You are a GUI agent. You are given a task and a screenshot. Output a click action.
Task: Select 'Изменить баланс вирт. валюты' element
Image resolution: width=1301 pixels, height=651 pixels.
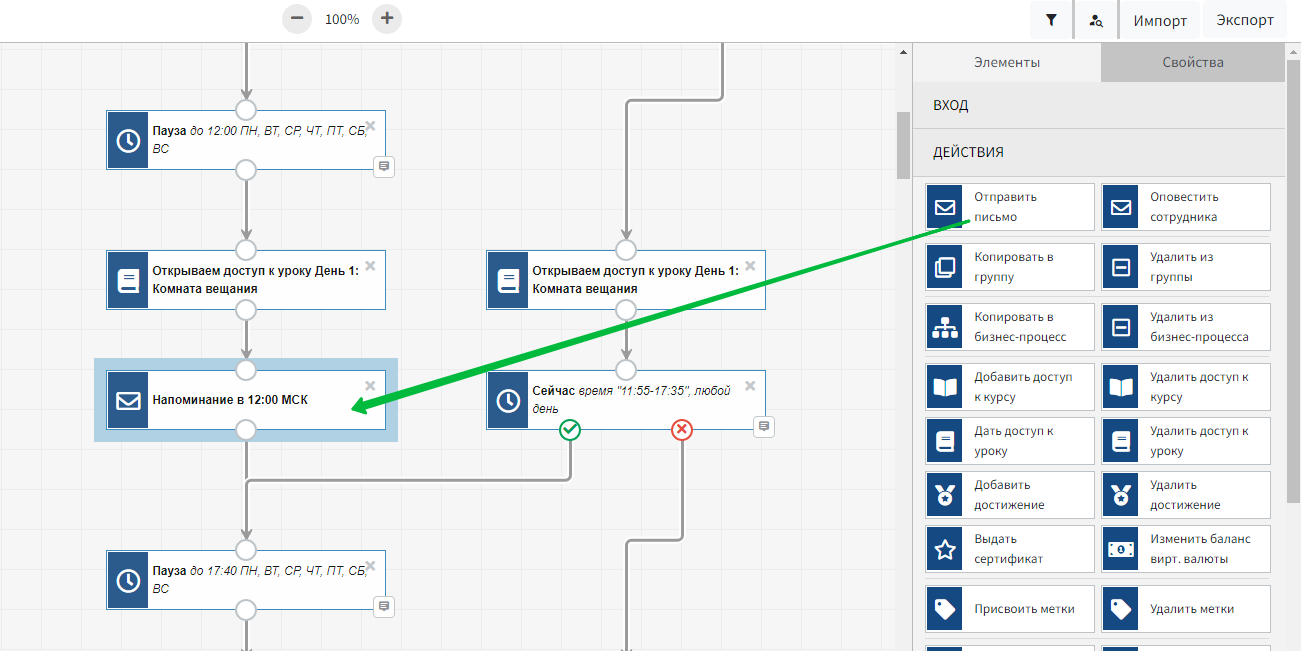[x=1186, y=549]
